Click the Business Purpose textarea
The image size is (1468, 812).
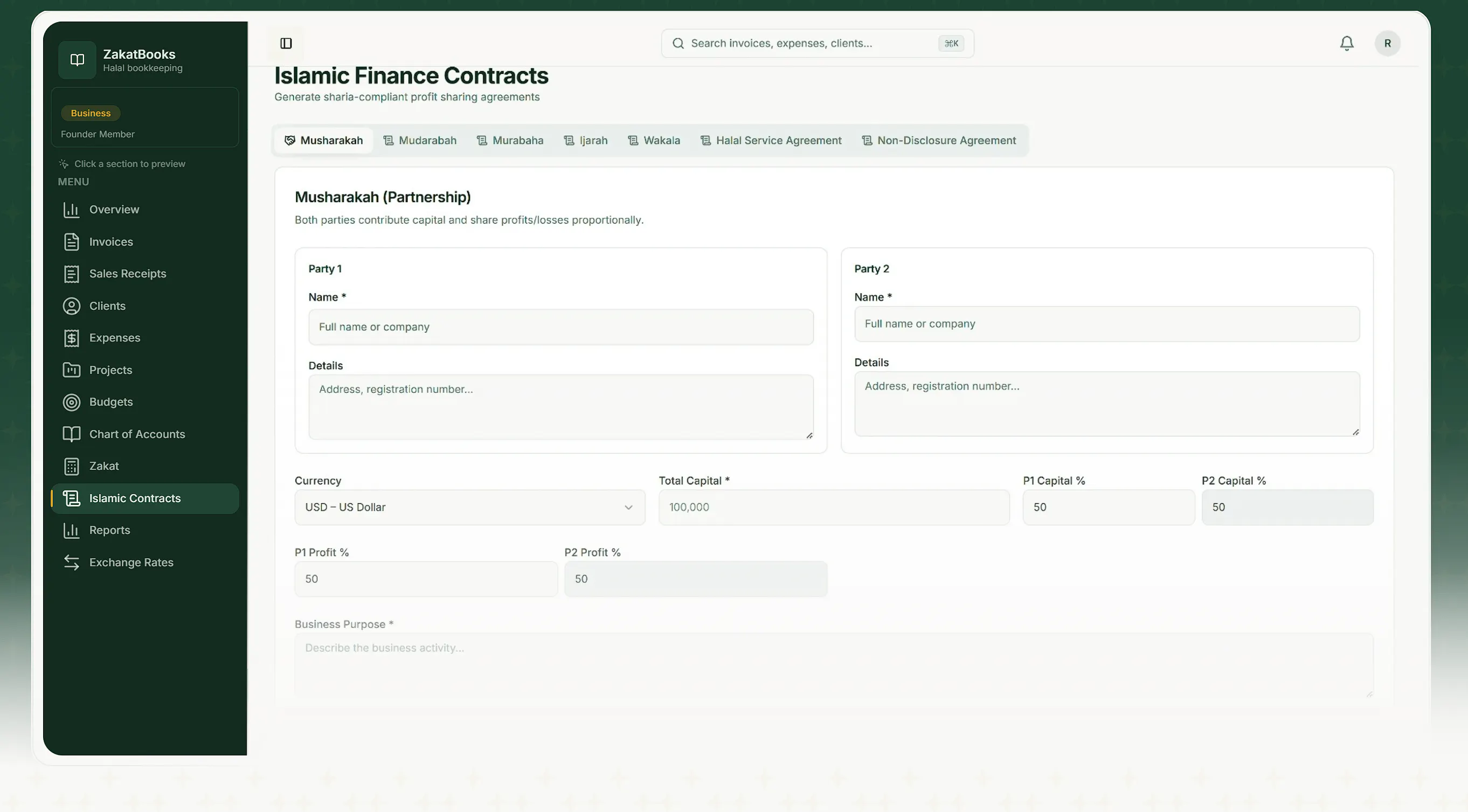pos(834,665)
